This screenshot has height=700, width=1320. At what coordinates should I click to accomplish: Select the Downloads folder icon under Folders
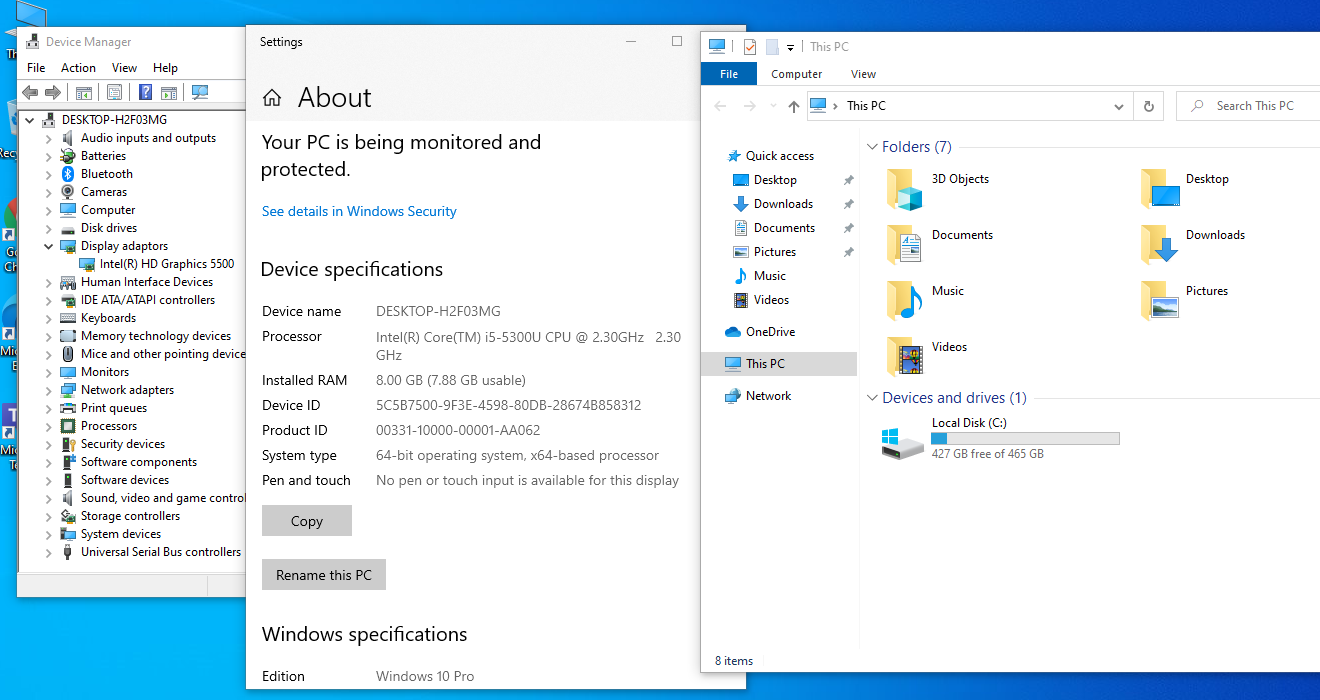point(1160,245)
